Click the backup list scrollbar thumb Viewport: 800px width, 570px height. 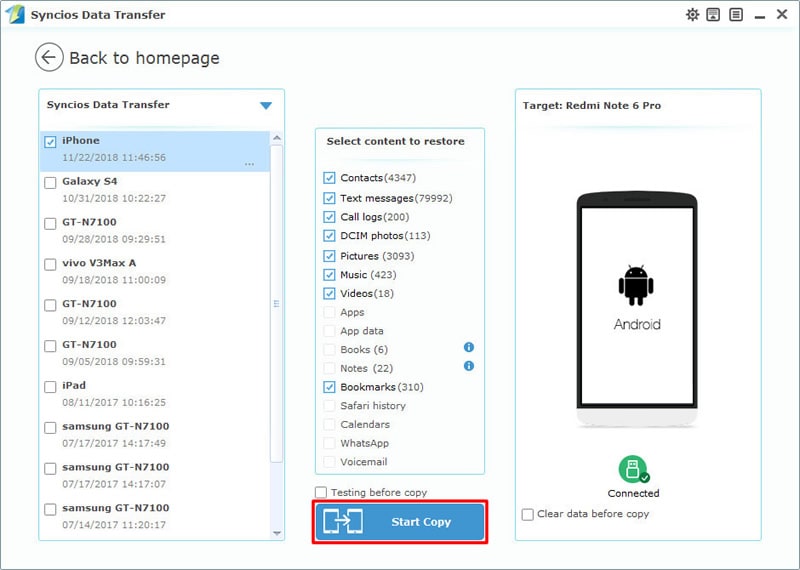tap(276, 304)
